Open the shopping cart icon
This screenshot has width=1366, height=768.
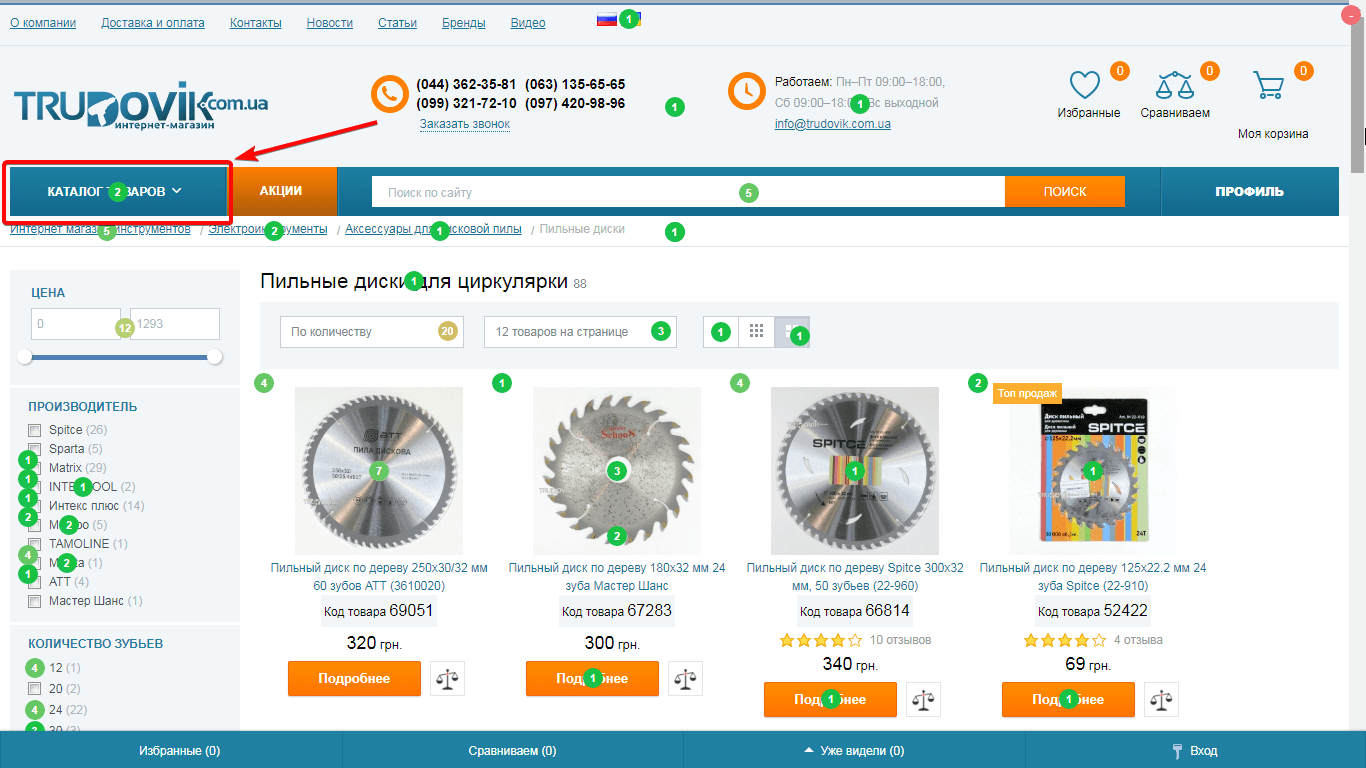pos(1268,85)
